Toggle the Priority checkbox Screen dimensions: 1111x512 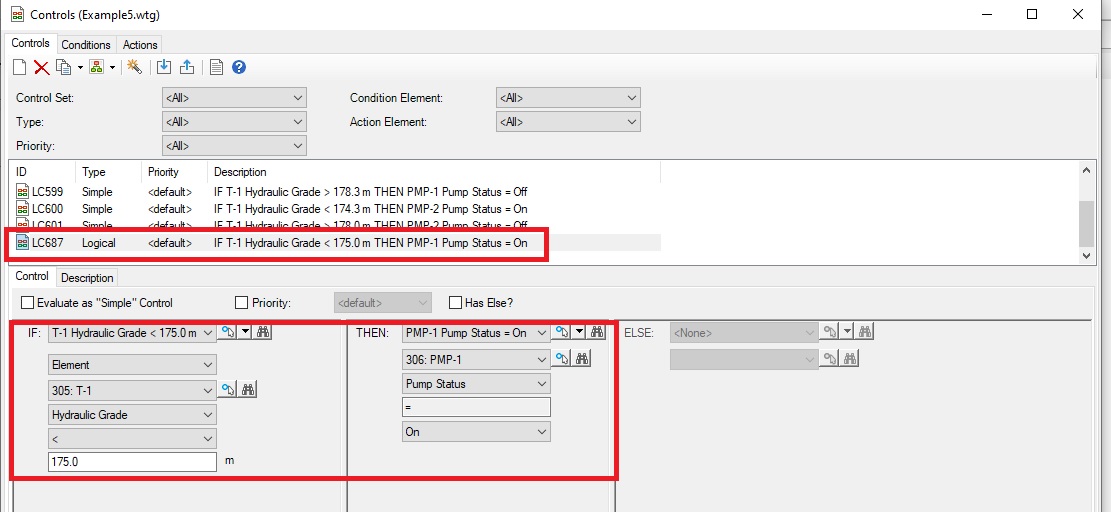[x=241, y=303]
